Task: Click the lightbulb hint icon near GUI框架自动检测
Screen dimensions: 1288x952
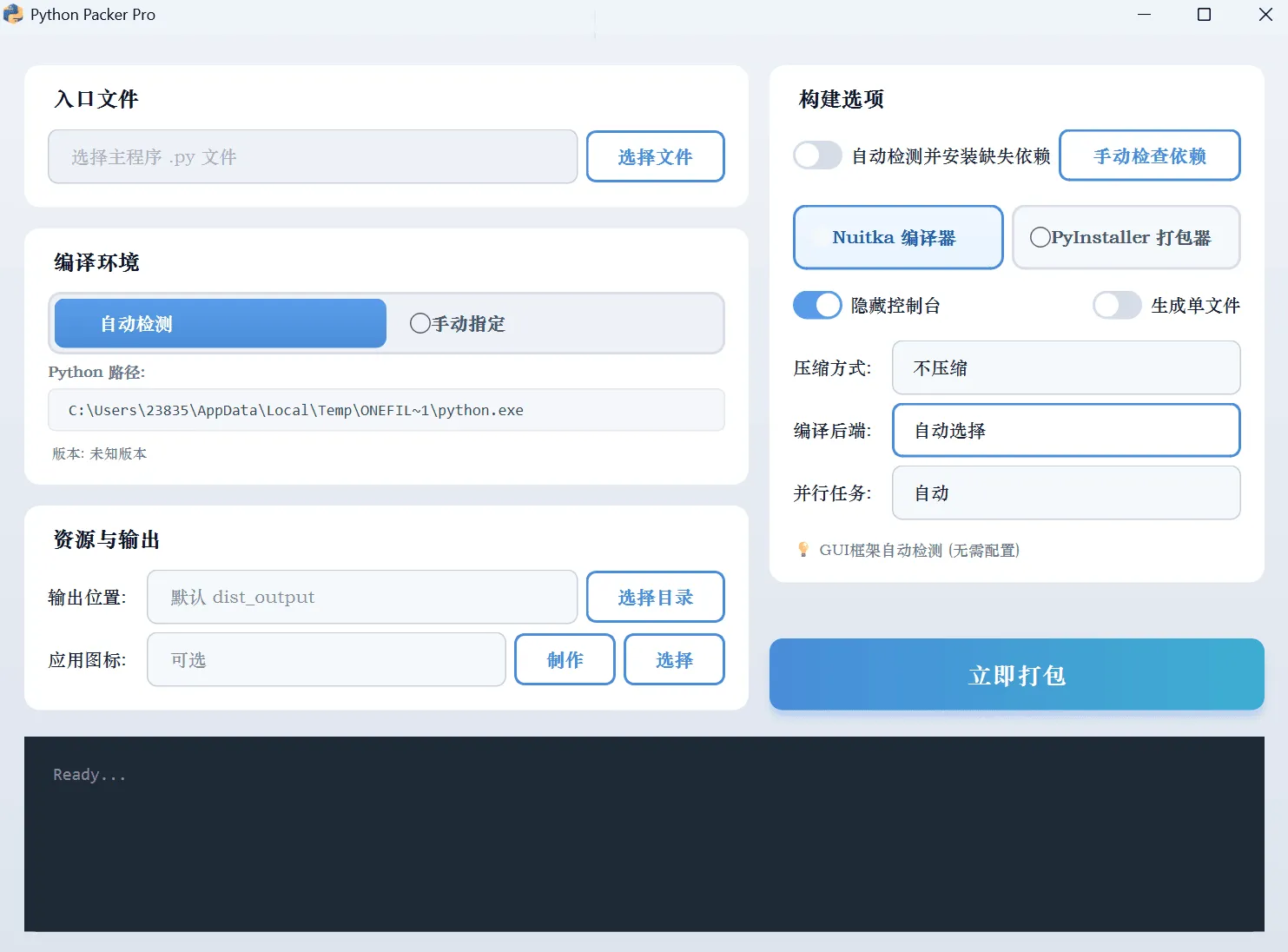Action: point(803,550)
